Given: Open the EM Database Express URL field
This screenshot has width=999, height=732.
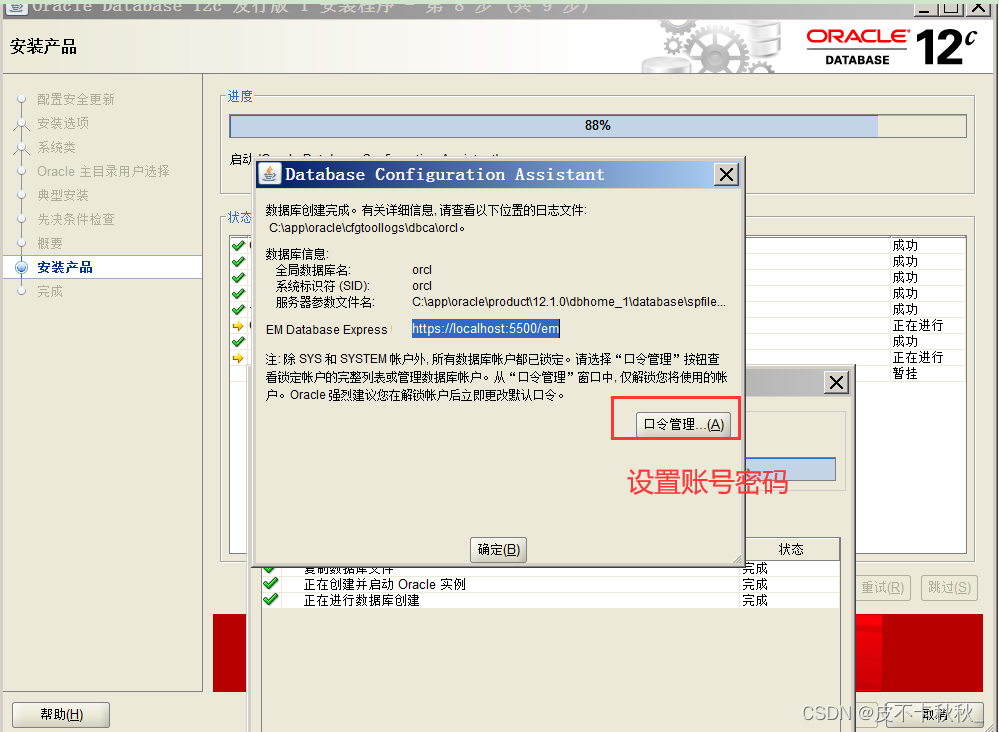Looking at the screenshot, I should pyautogui.click(x=485, y=329).
